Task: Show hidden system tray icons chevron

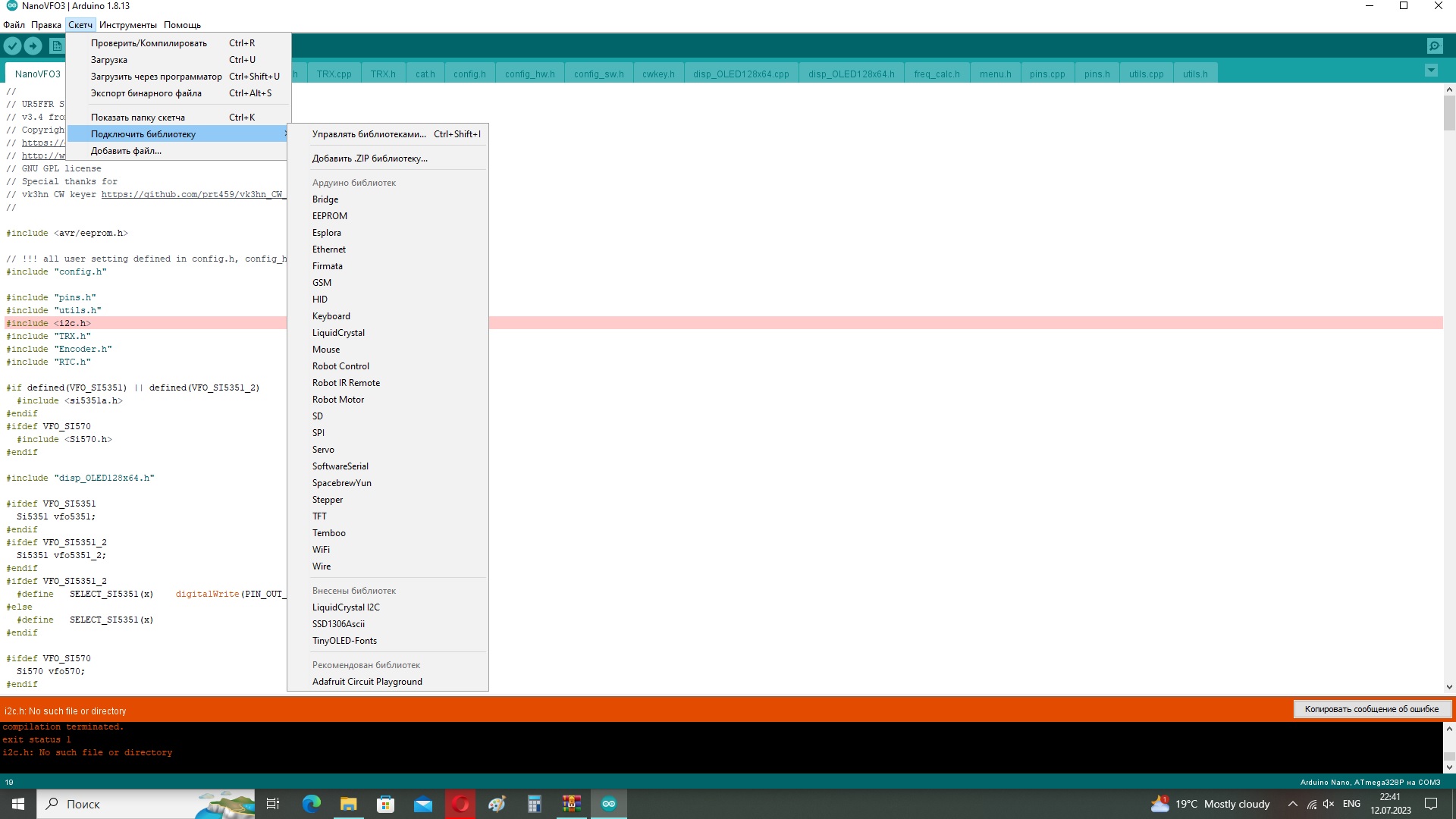Action: [x=1293, y=804]
